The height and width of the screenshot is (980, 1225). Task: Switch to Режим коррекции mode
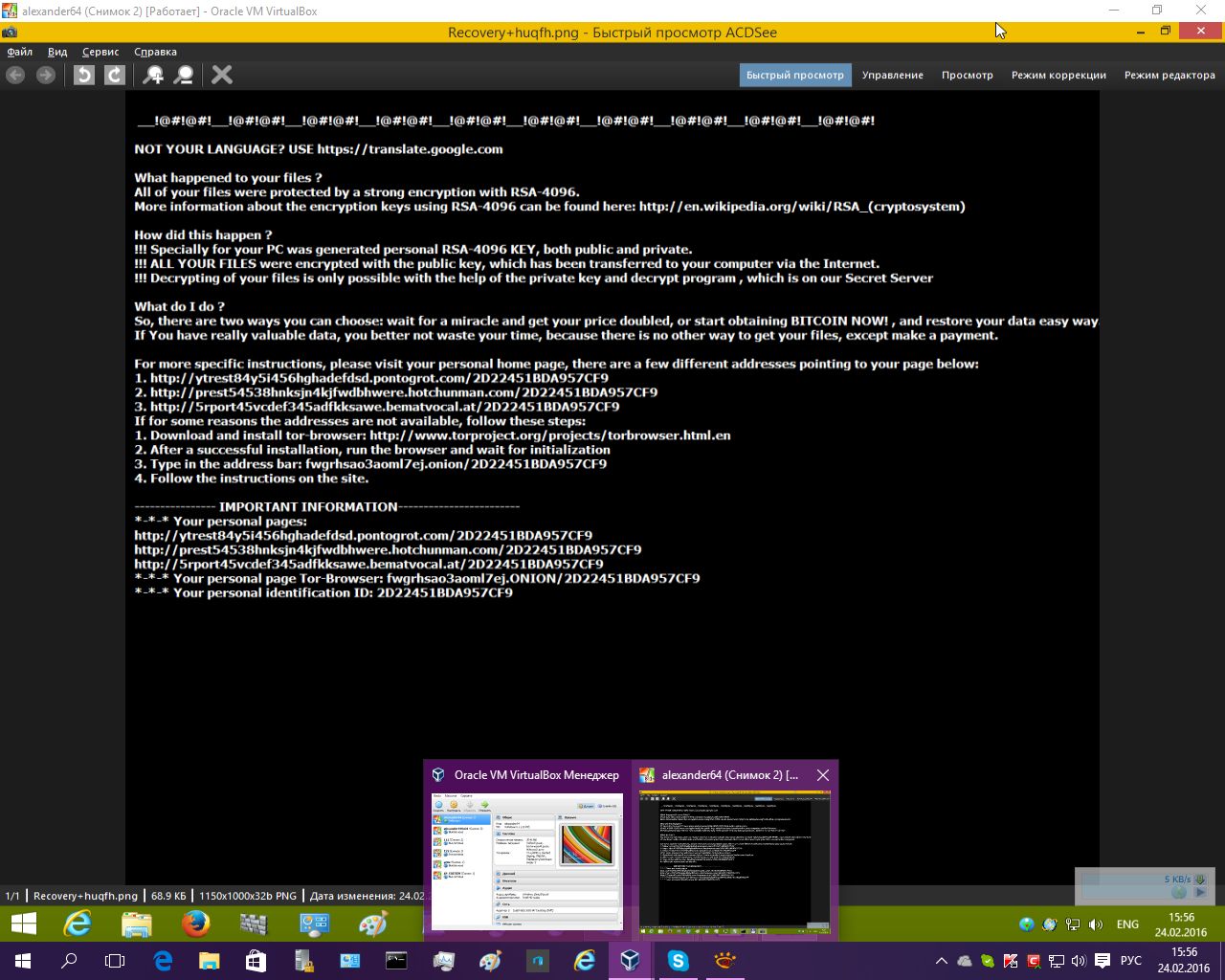tap(1058, 75)
